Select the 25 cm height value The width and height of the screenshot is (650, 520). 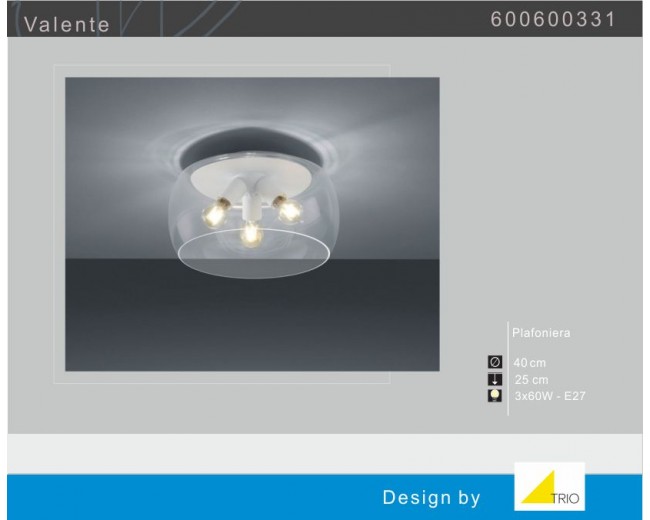click(x=530, y=379)
